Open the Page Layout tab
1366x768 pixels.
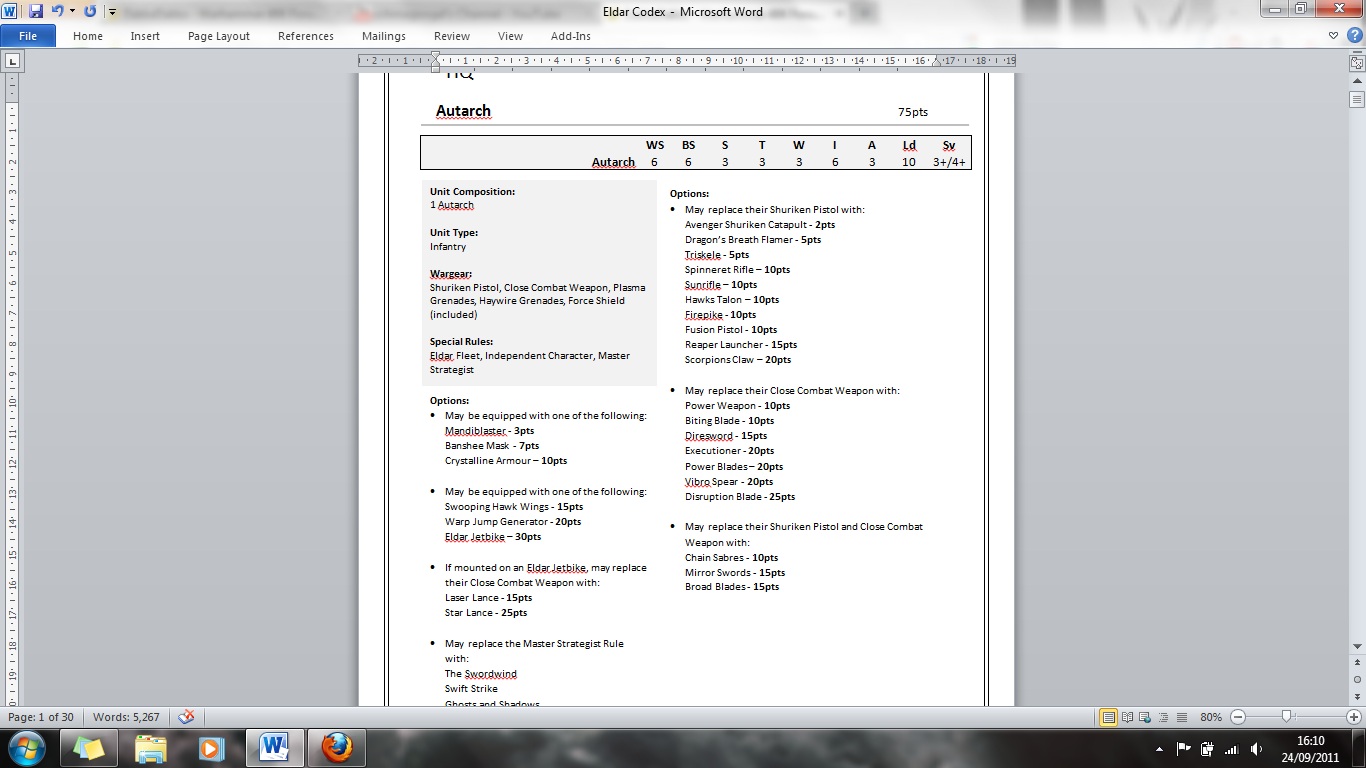(x=219, y=36)
